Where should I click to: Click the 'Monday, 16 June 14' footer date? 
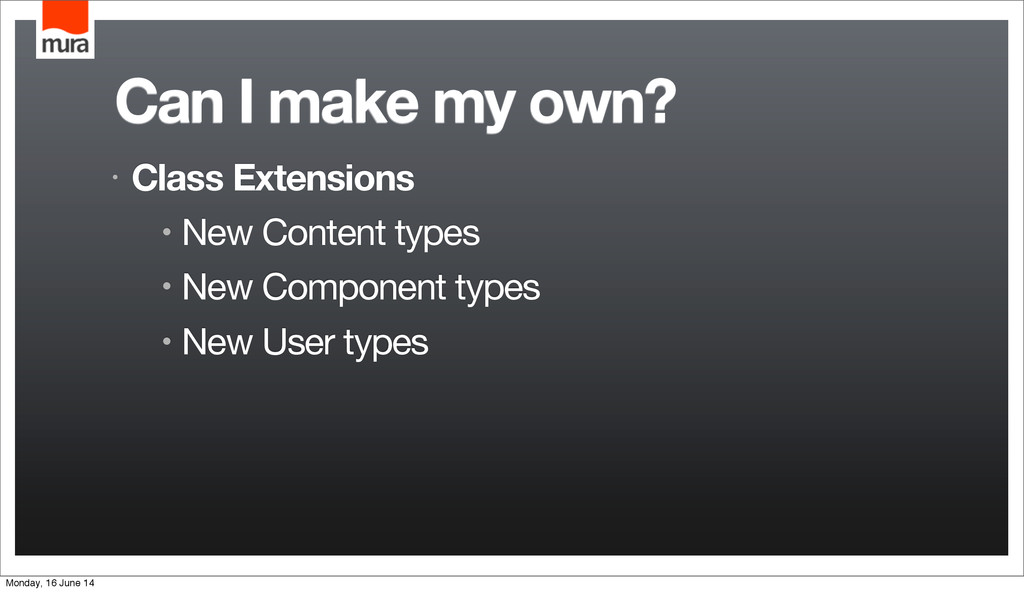(x=50, y=583)
